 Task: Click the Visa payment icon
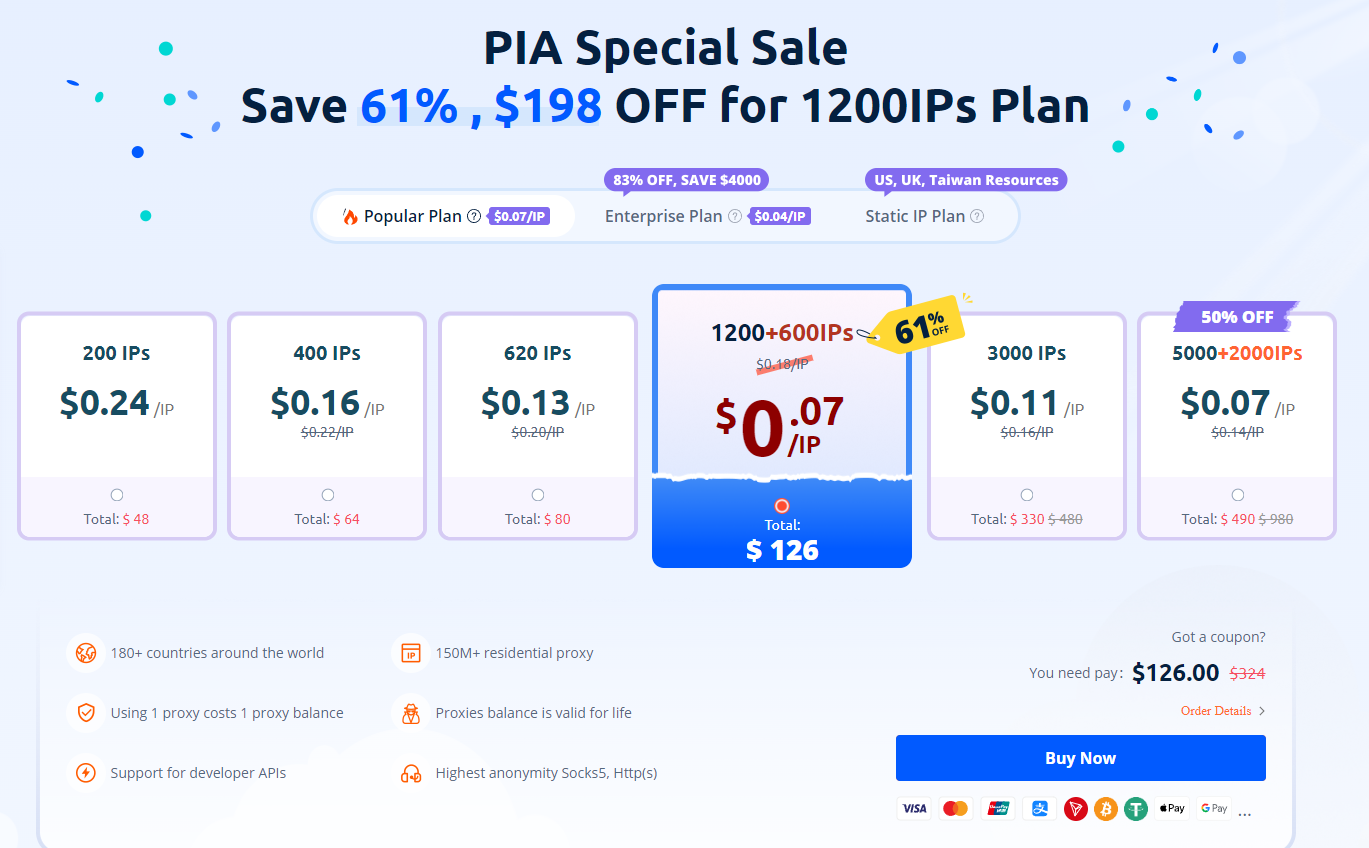[914, 808]
